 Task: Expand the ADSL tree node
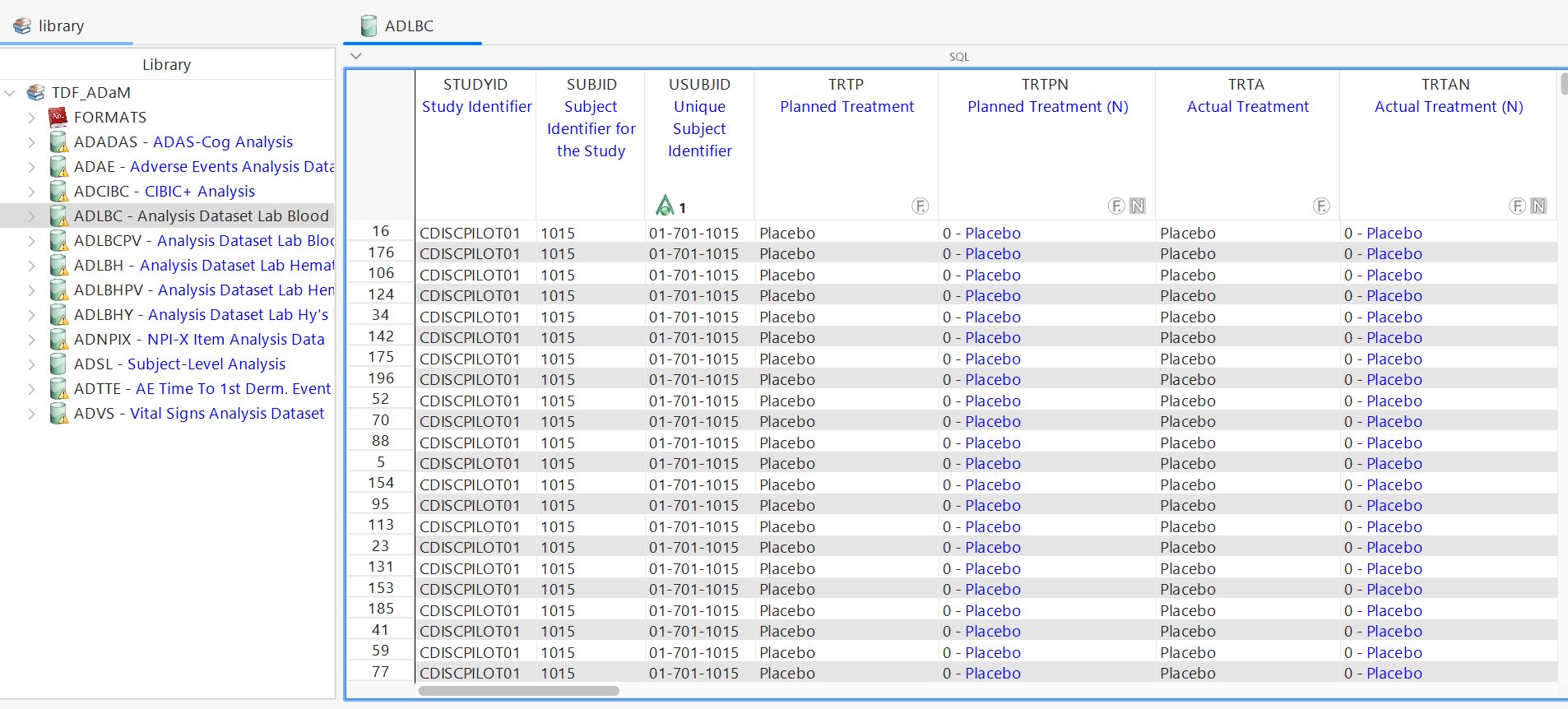click(31, 364)
